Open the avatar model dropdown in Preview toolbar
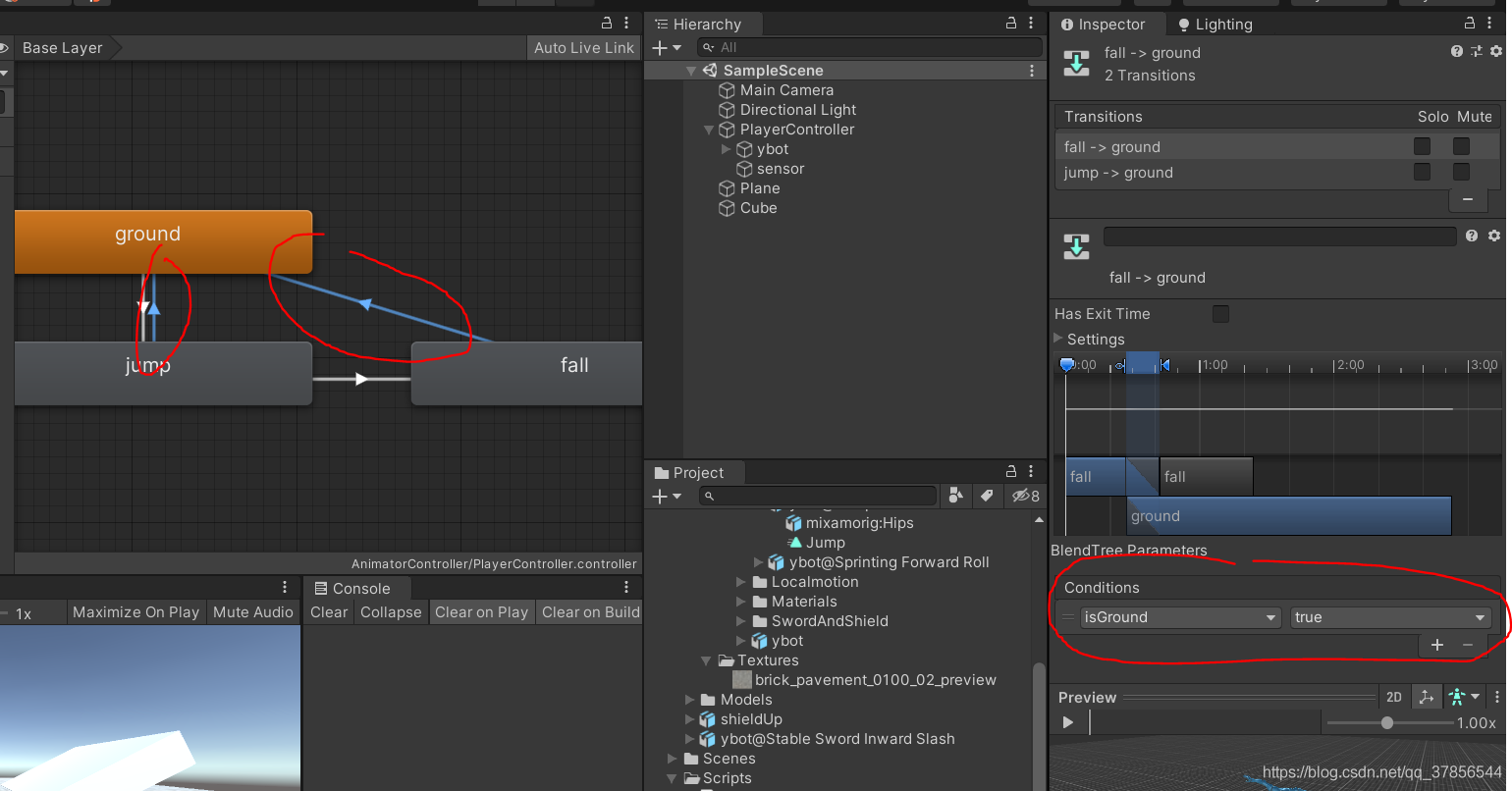 coord(1464,697)
